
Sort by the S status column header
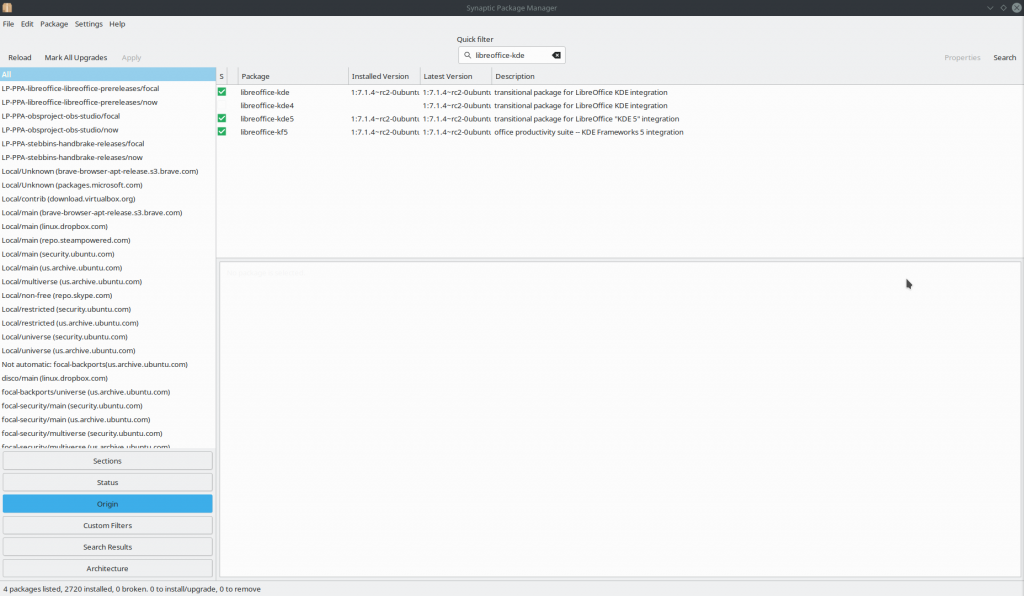pos(222,76)
